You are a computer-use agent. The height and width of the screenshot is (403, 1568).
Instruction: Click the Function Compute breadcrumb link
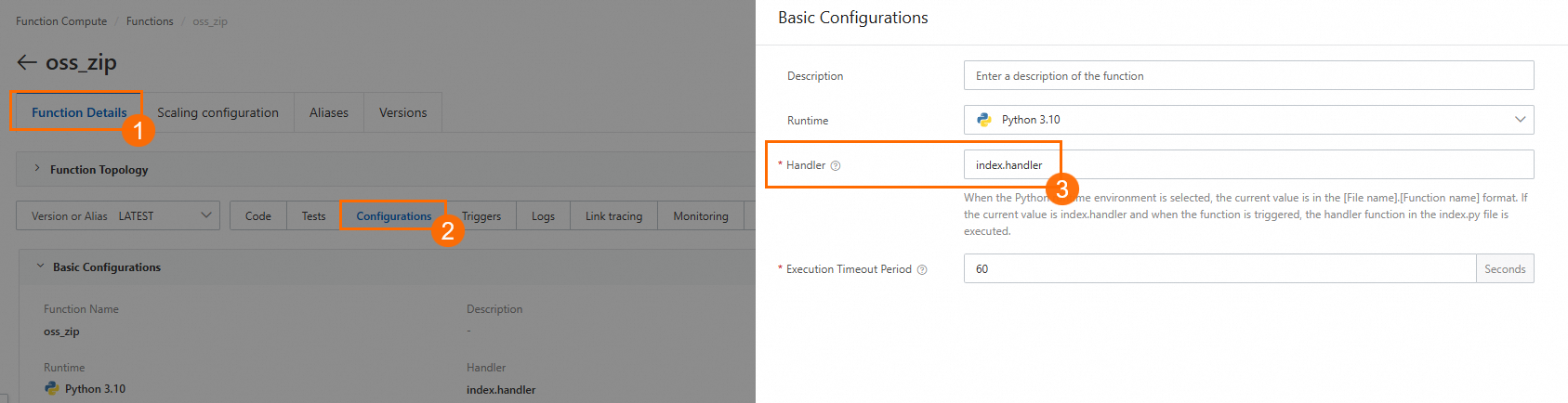[x=61, y=21]
